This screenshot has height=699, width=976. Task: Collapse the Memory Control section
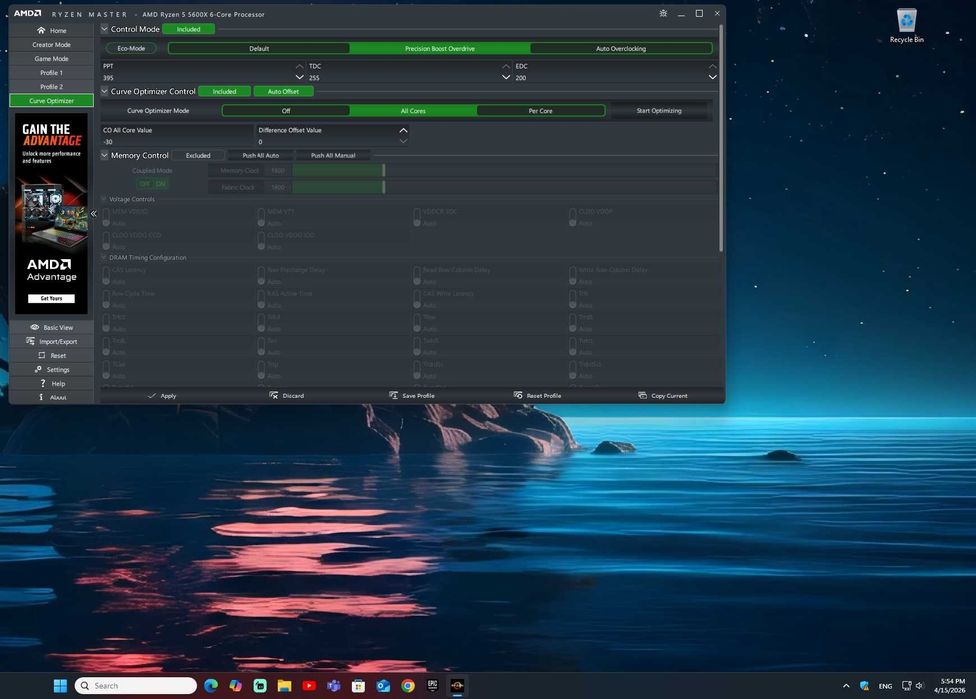click(105, 155)
